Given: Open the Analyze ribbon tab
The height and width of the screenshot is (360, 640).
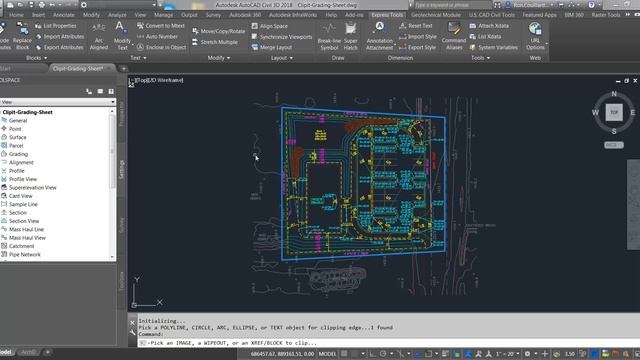Looking at the screenshot, I should (x=117, y=15).
